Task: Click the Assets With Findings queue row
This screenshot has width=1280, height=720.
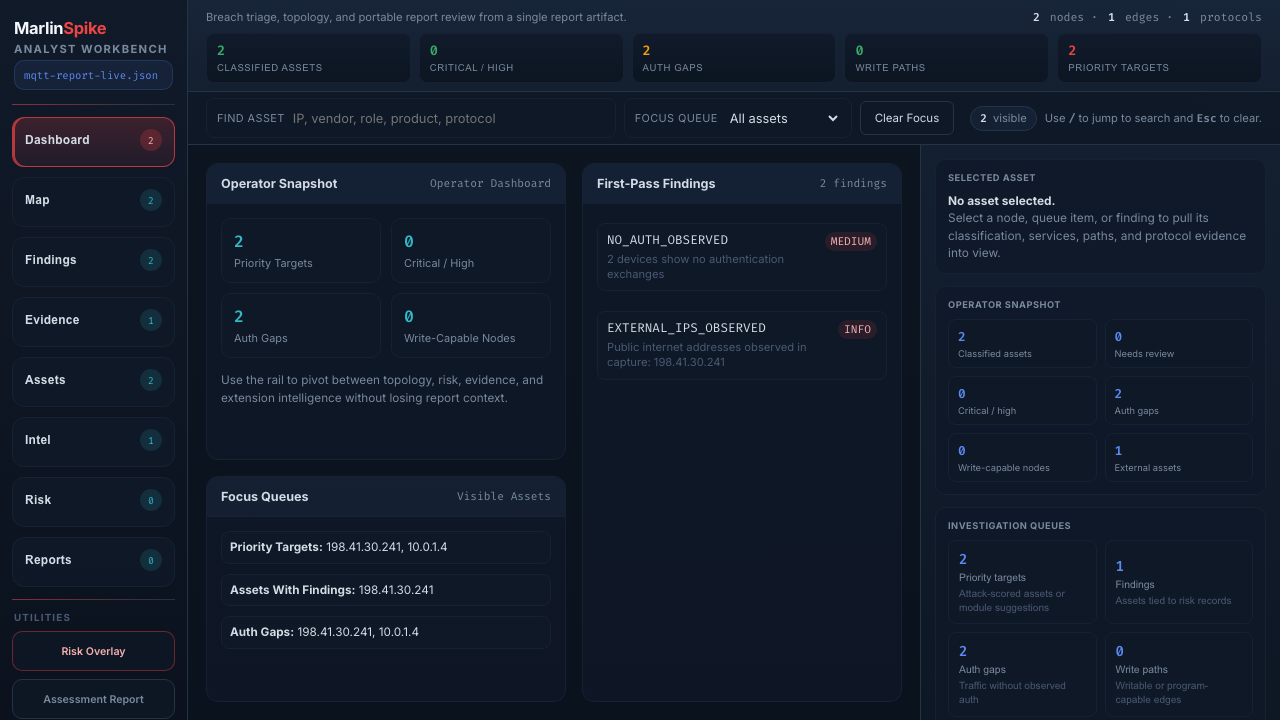Action: tap(385, 590)
